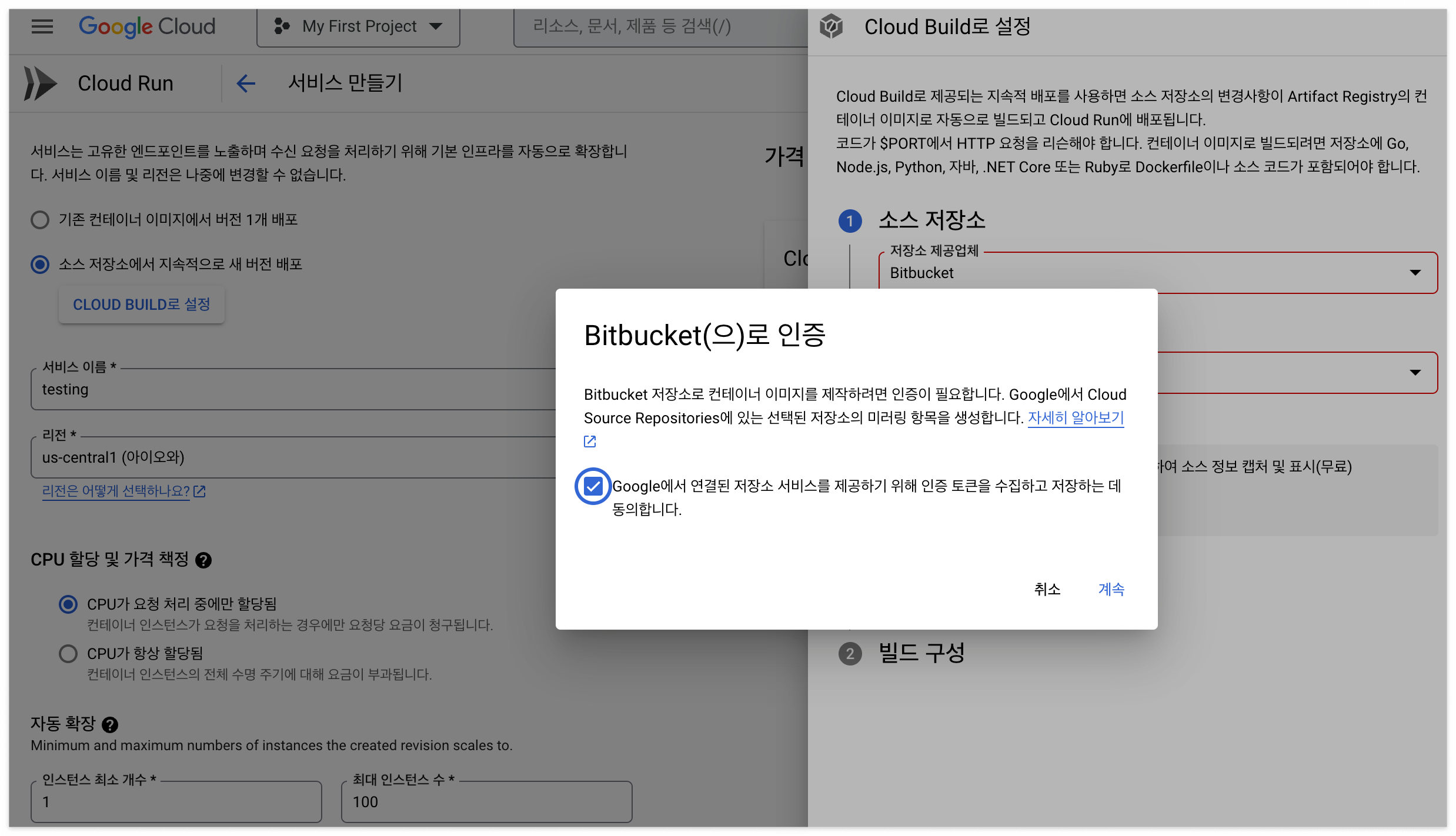Click external link icon below 자세히 알아보기

[x=590, y=442]
